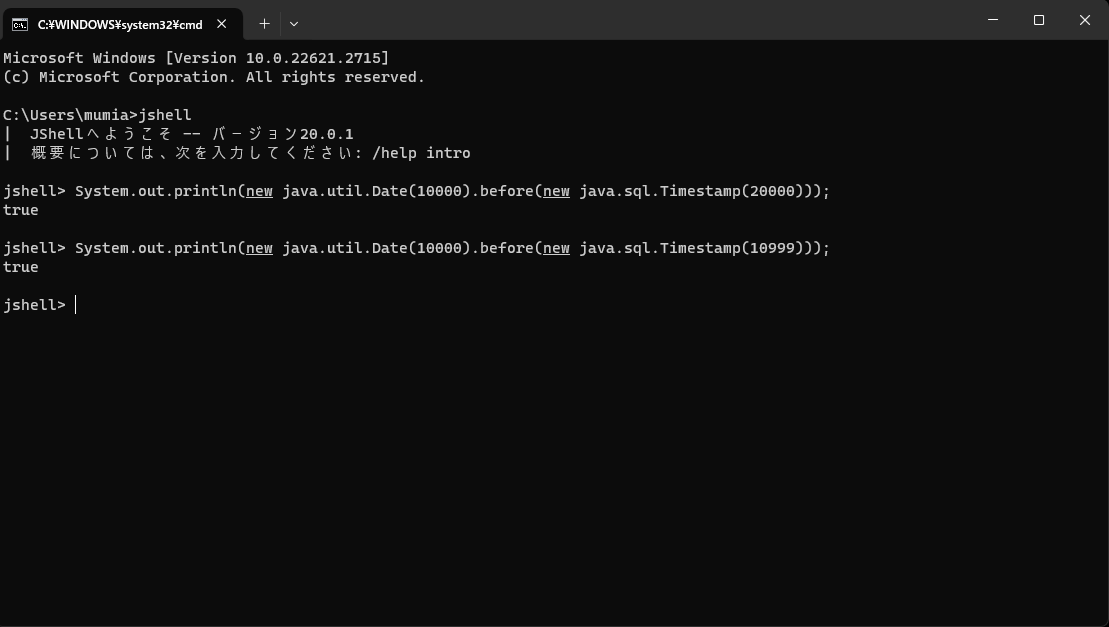This screenshot has height=627, width=1109.
Task: Expand the terminal tab dropdown arrow
Action: (x=293, y=23)
